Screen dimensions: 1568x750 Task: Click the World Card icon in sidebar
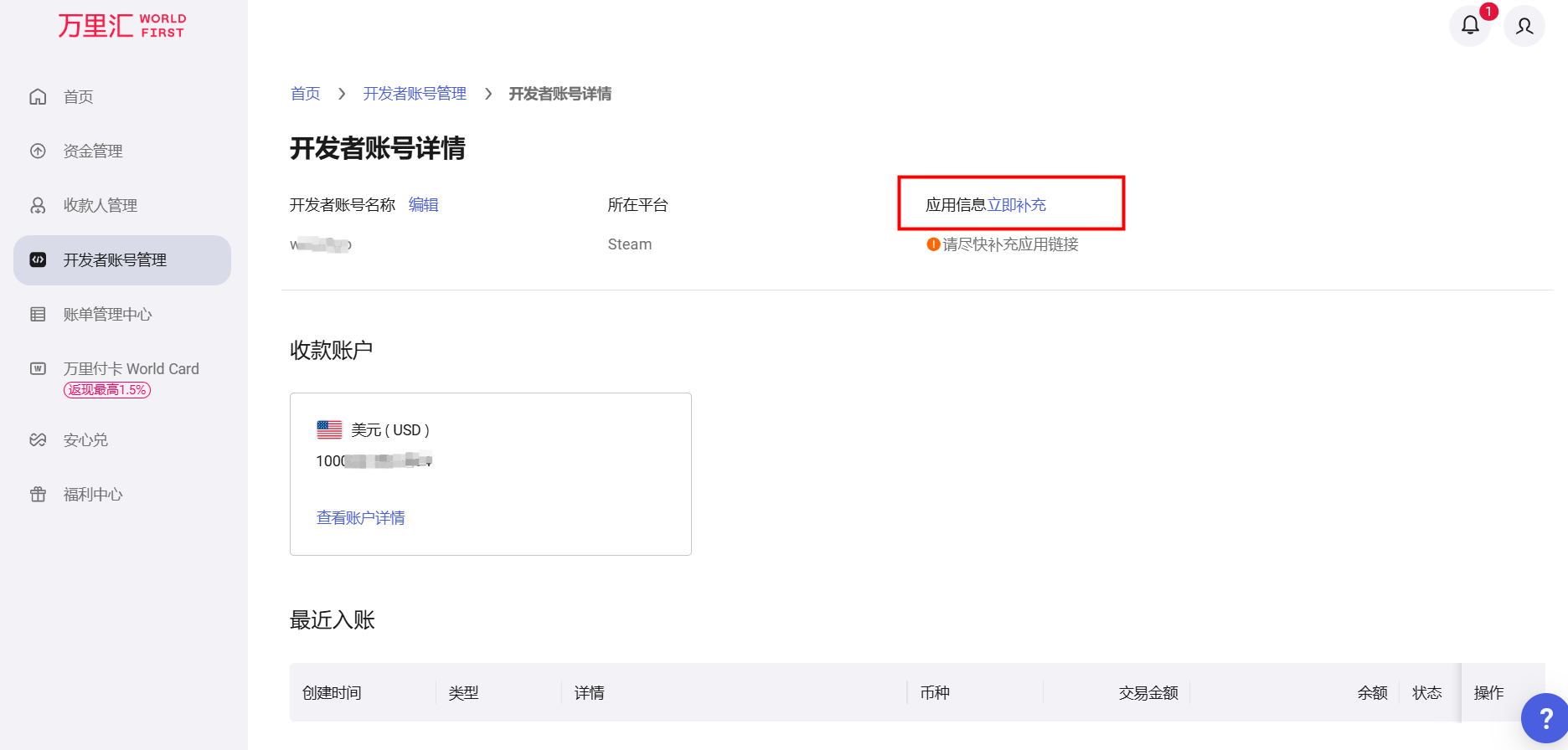[38, 369]
